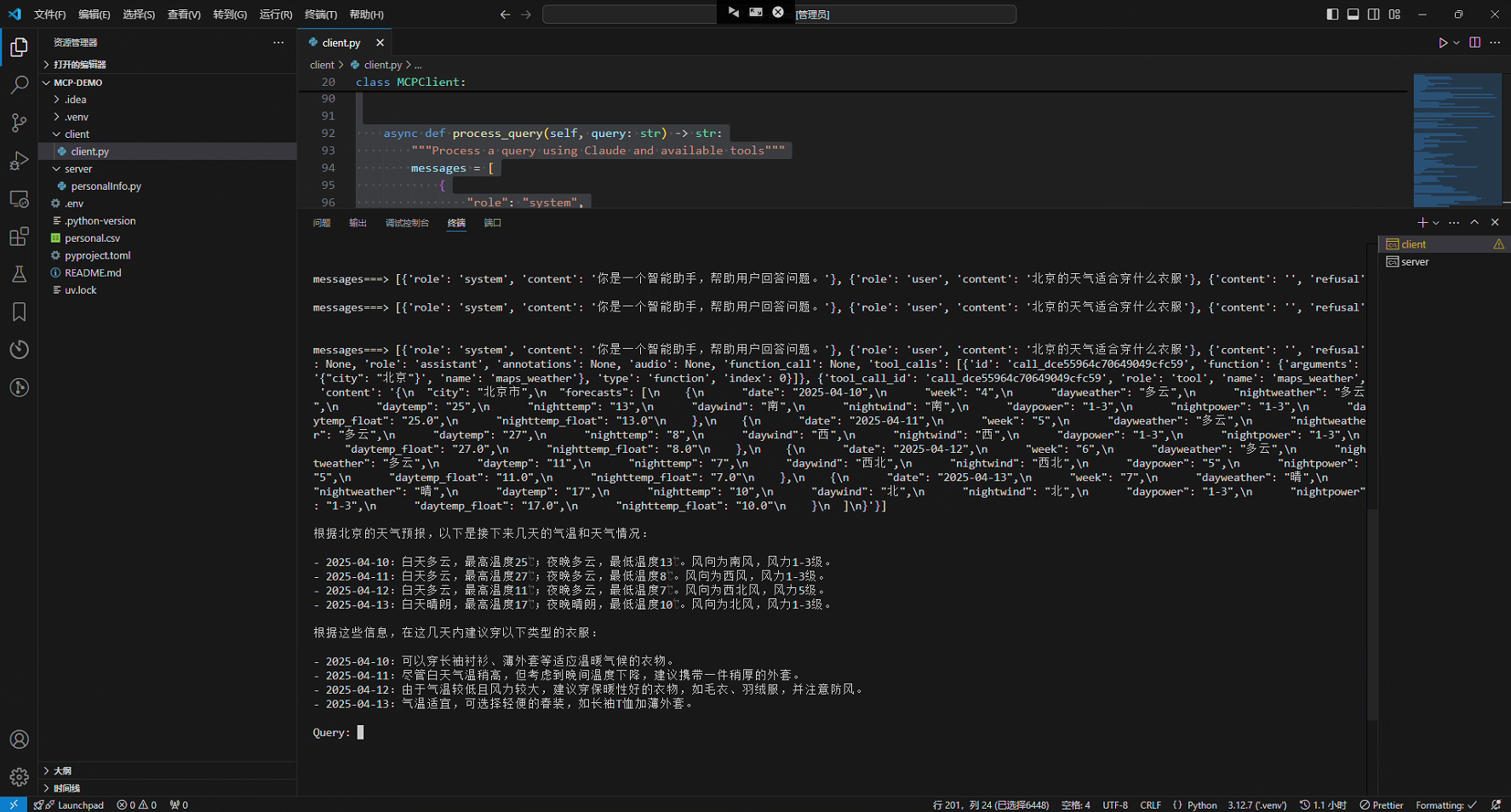1511x812 pixels.
Task: Close the client.py editor tab
Action: 380,43
